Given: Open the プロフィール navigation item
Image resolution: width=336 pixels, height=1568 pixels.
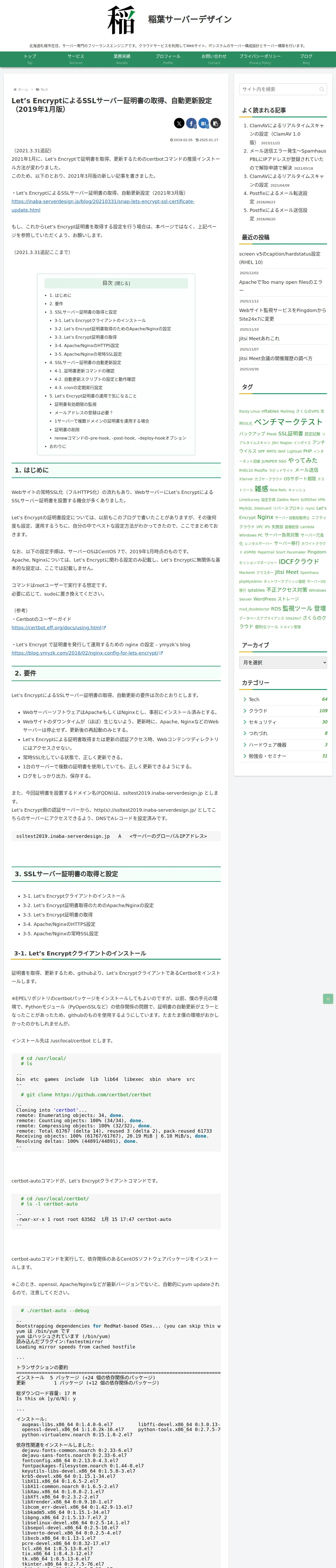Looking at the screenshot, I should [x=168, y=59].
